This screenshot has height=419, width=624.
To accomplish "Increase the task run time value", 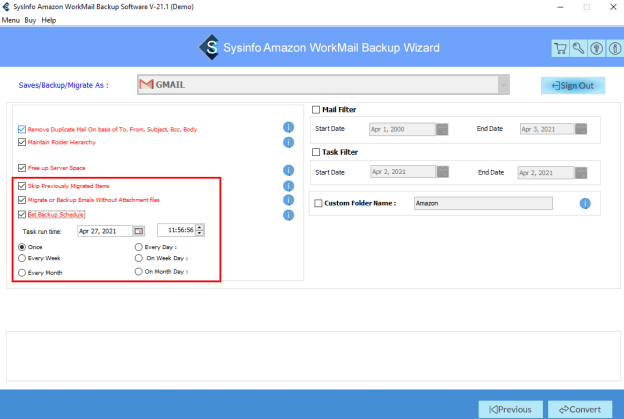I will coord(200,227).
